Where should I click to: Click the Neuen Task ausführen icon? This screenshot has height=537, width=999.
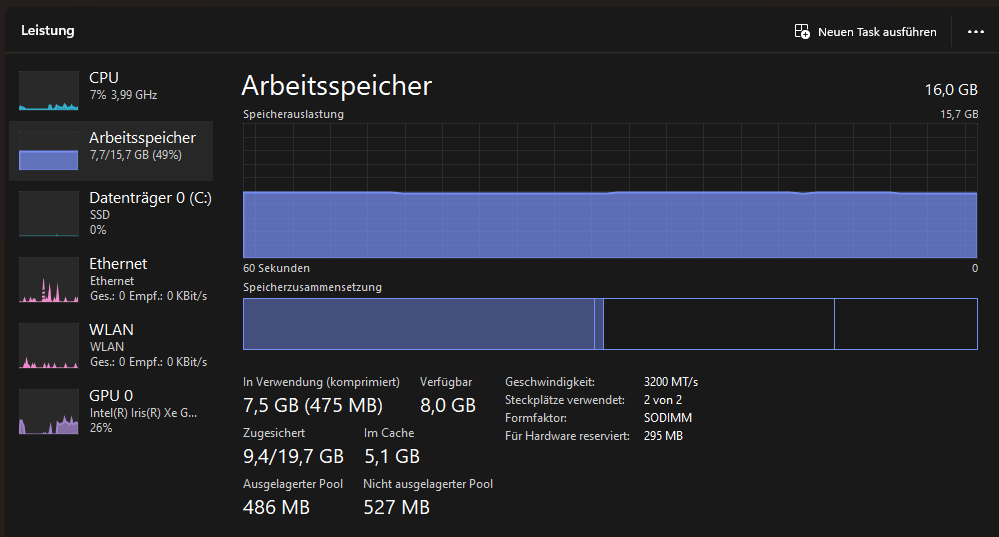pos(802,32)
